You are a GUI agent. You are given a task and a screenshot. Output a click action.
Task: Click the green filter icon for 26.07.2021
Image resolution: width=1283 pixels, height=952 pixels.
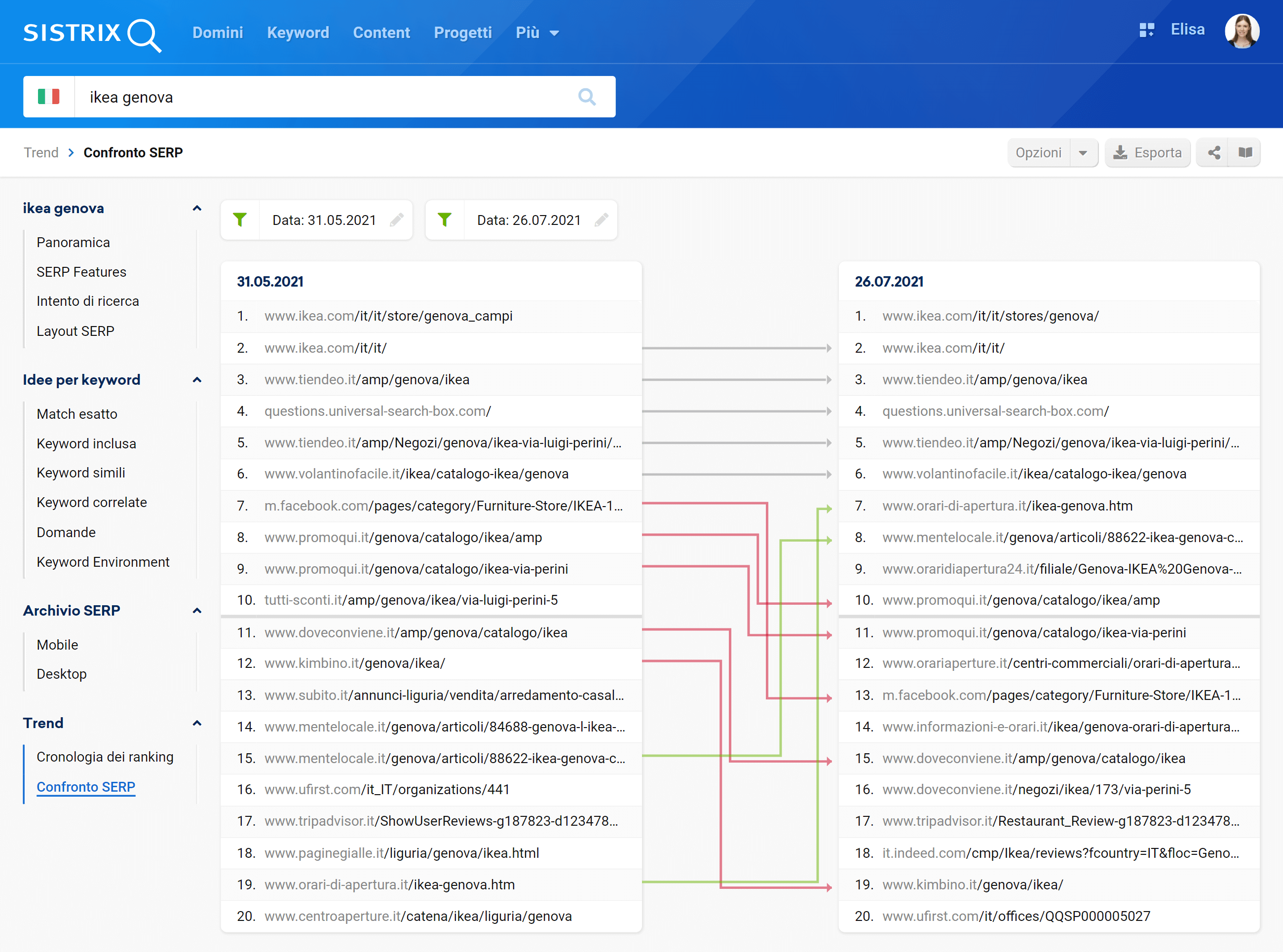(x=445, y=220)
